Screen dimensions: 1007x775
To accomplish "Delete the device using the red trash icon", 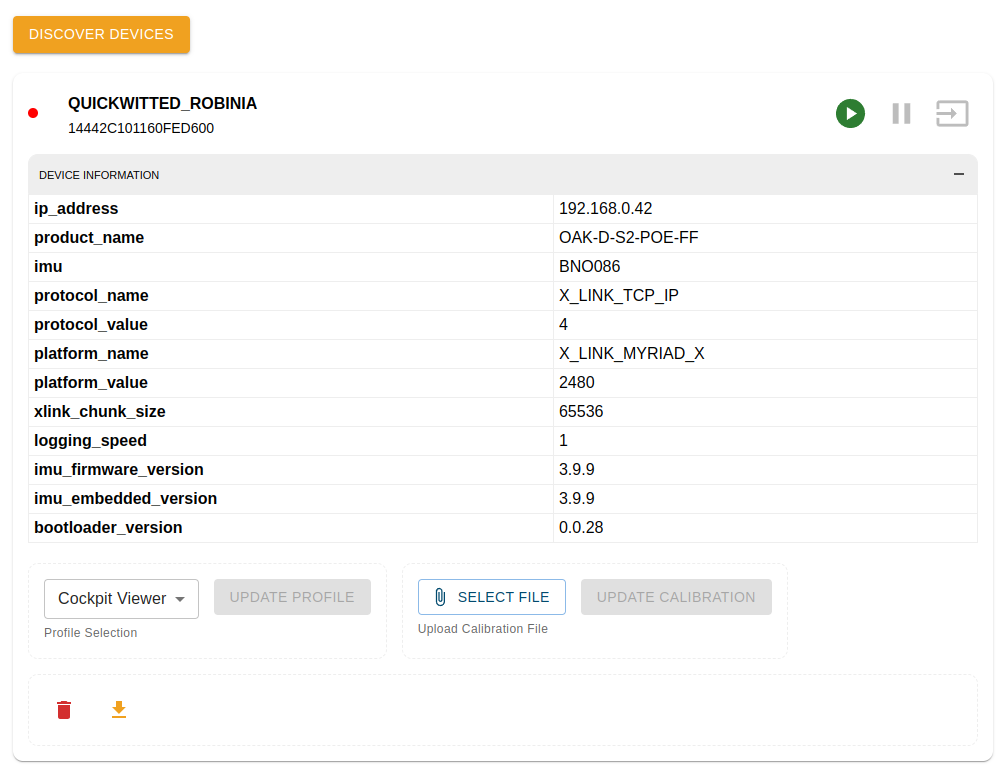I will (x=64, y=710).
